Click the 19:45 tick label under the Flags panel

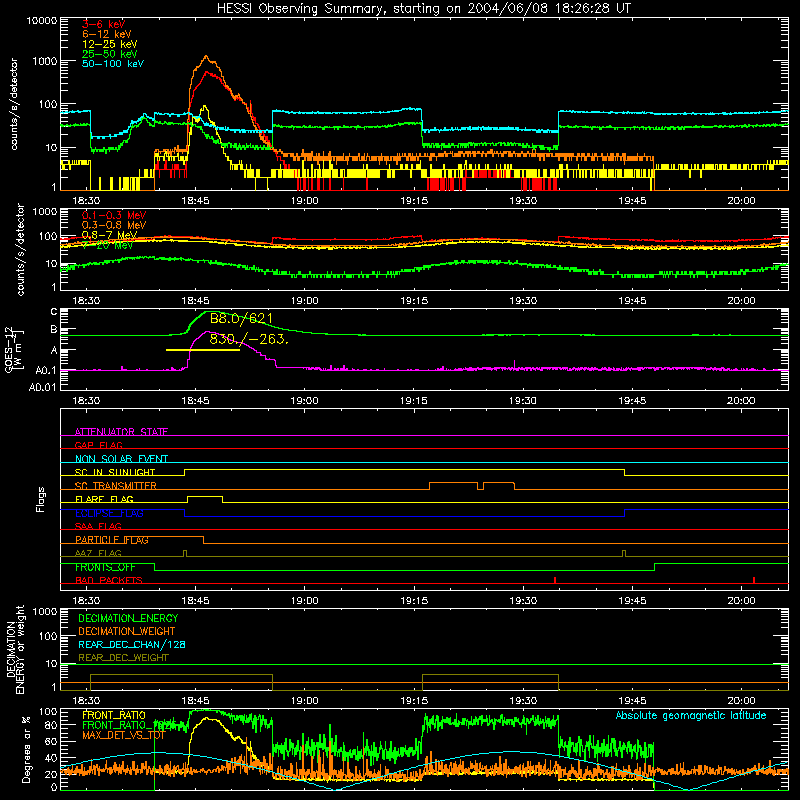click(632, 601)
